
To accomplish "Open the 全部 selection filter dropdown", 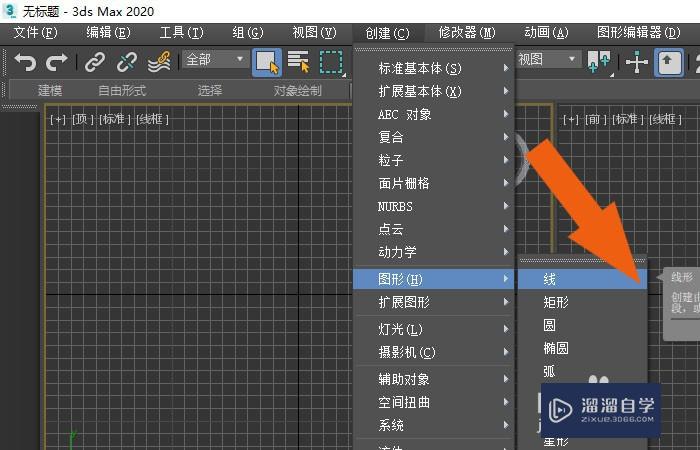I will [x=215, y=59].
